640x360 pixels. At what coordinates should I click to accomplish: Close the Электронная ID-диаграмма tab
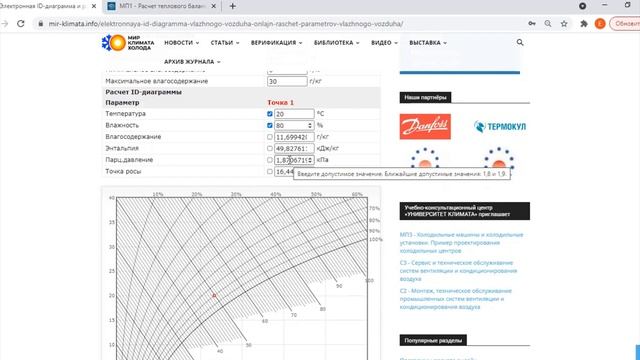(94, 6)
